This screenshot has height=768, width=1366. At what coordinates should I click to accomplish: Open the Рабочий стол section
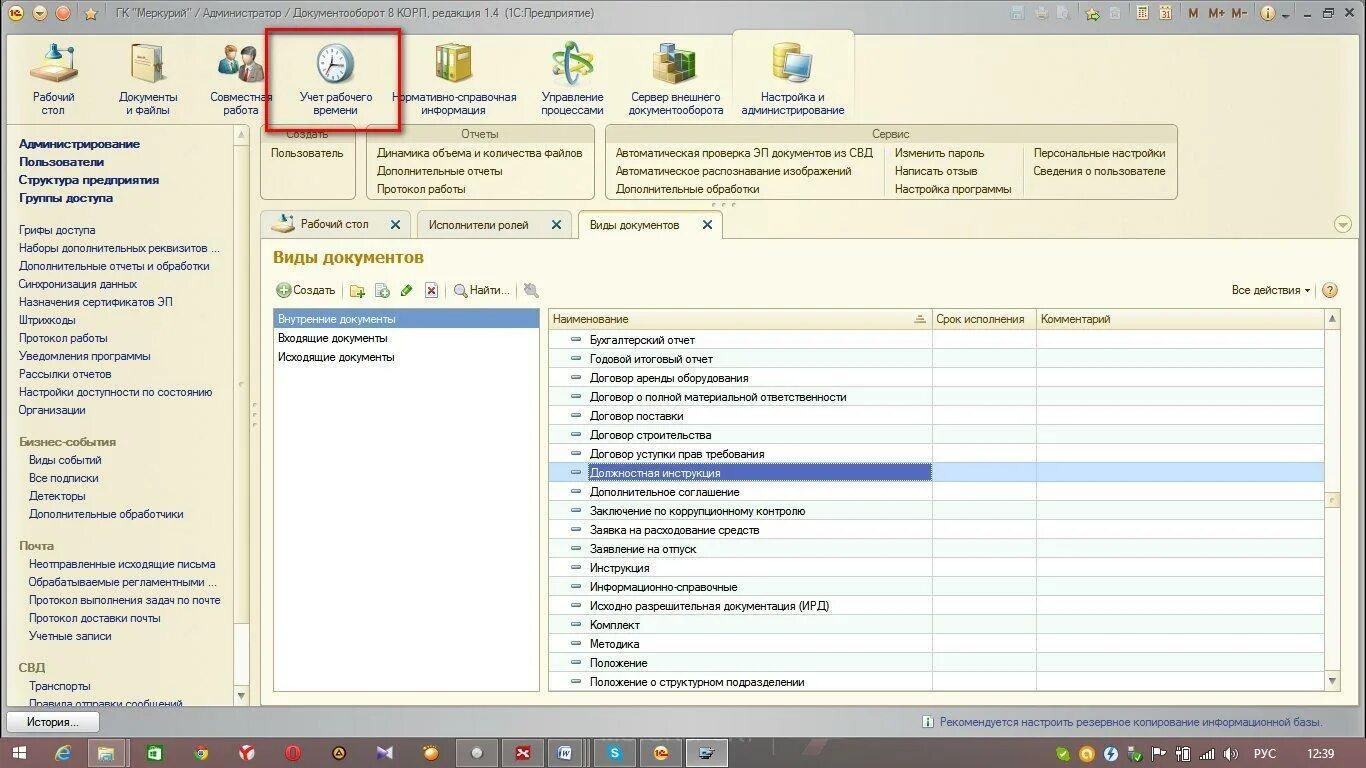[53, 80]
